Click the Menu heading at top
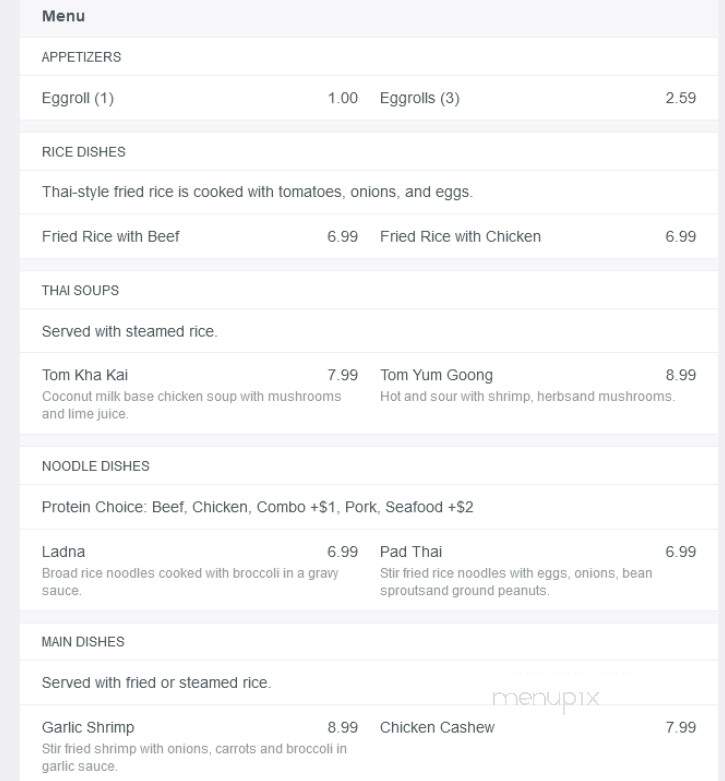This screenshot has width=725, height=781. (x=63, y=16)
